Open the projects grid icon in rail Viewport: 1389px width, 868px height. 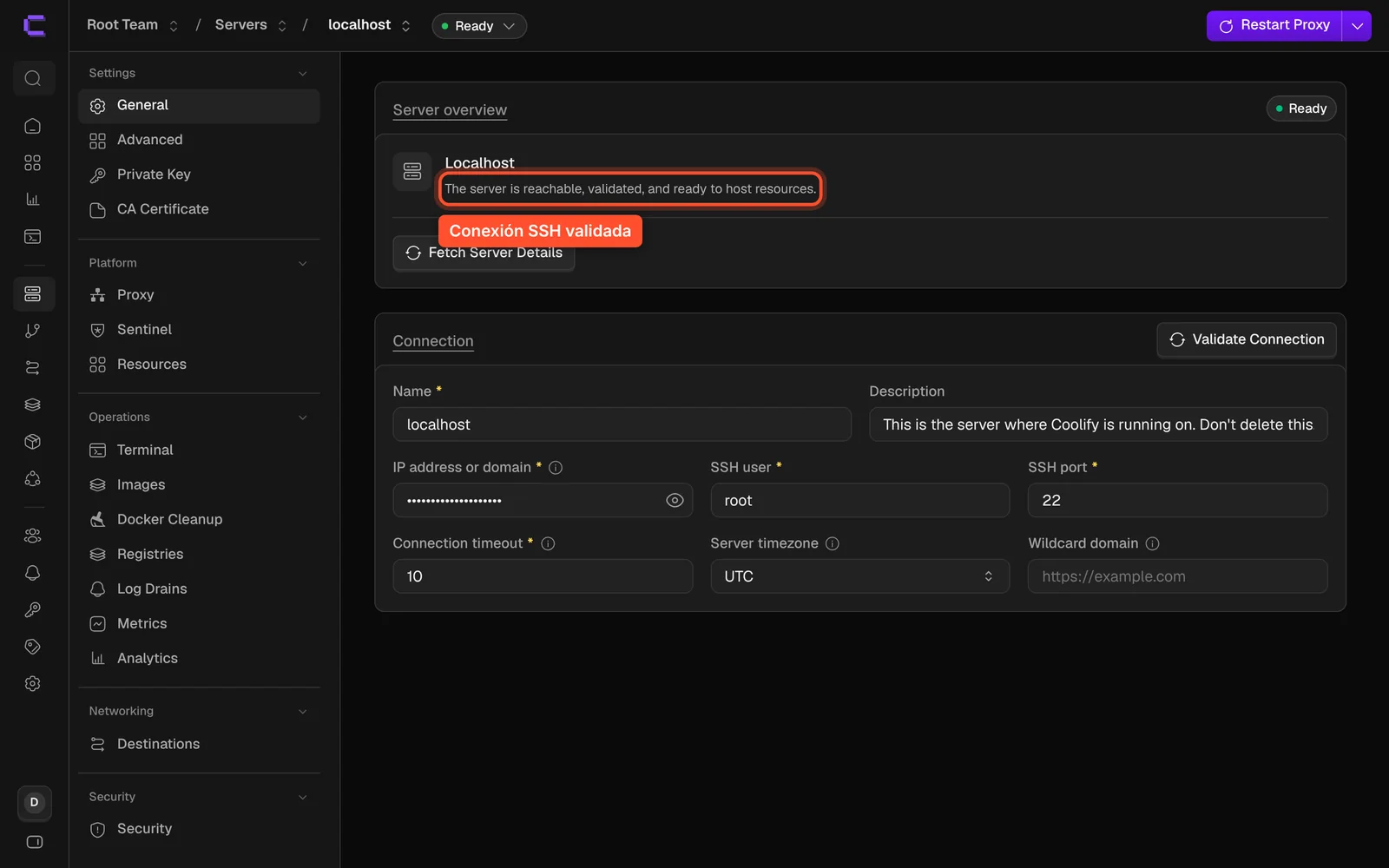[x=33, y=163]
